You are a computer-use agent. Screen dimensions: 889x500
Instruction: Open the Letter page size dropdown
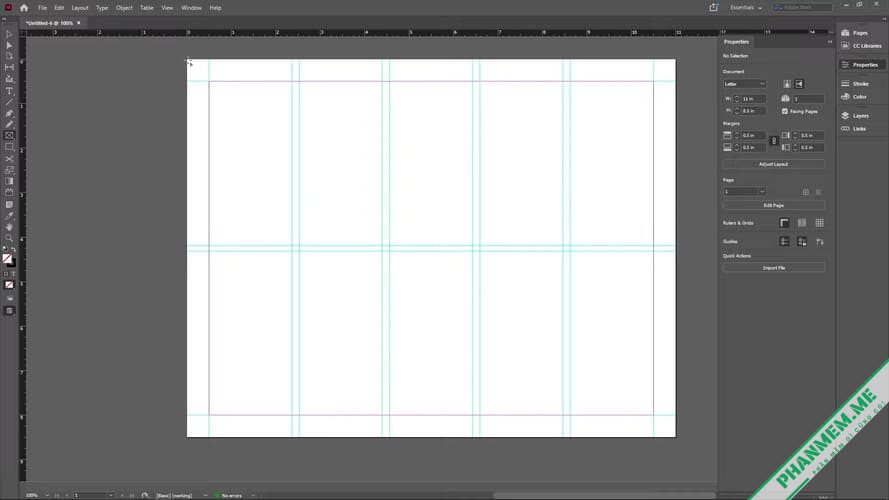point(744,84)
